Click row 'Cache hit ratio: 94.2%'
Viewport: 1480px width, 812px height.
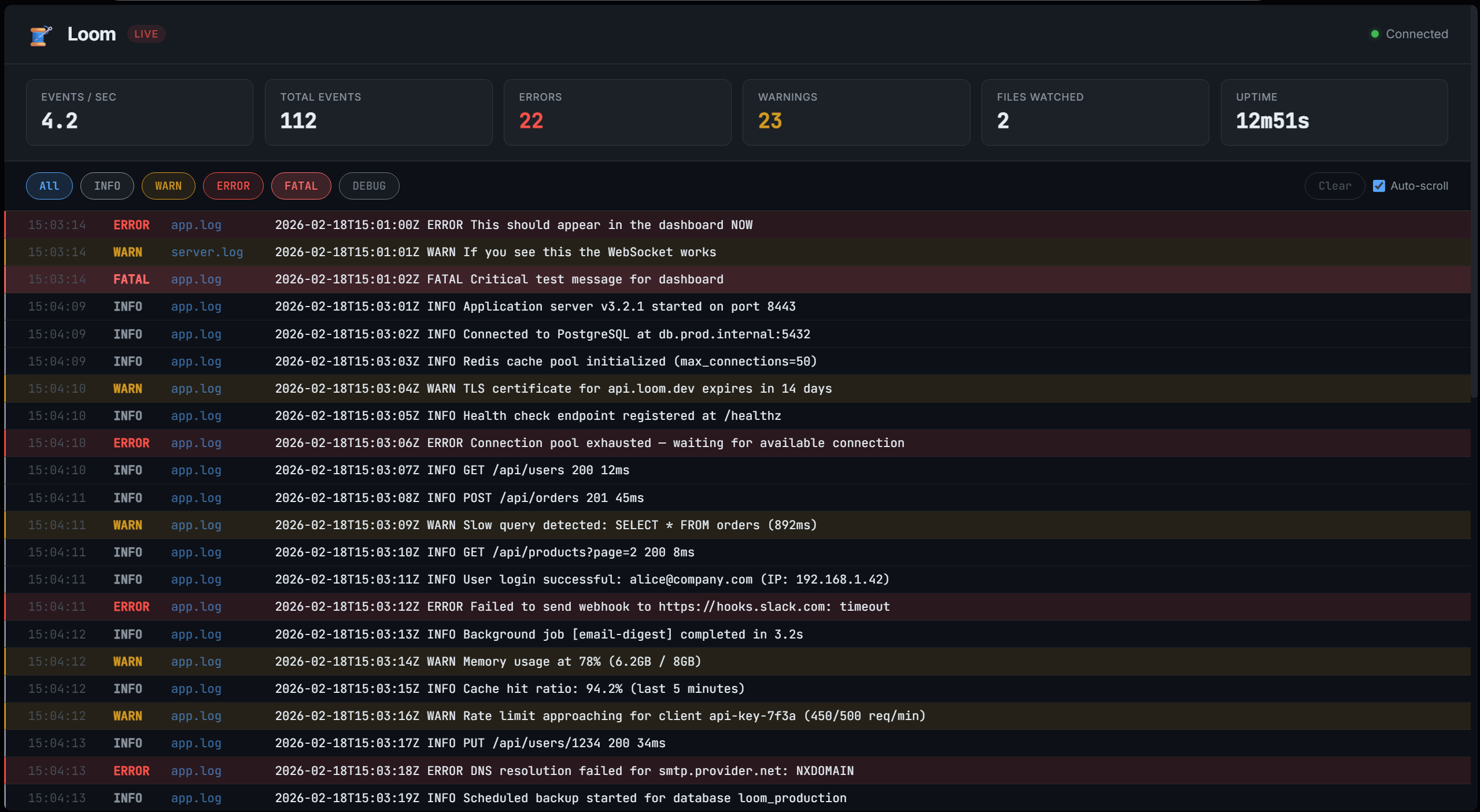click(x=737, y=689)
